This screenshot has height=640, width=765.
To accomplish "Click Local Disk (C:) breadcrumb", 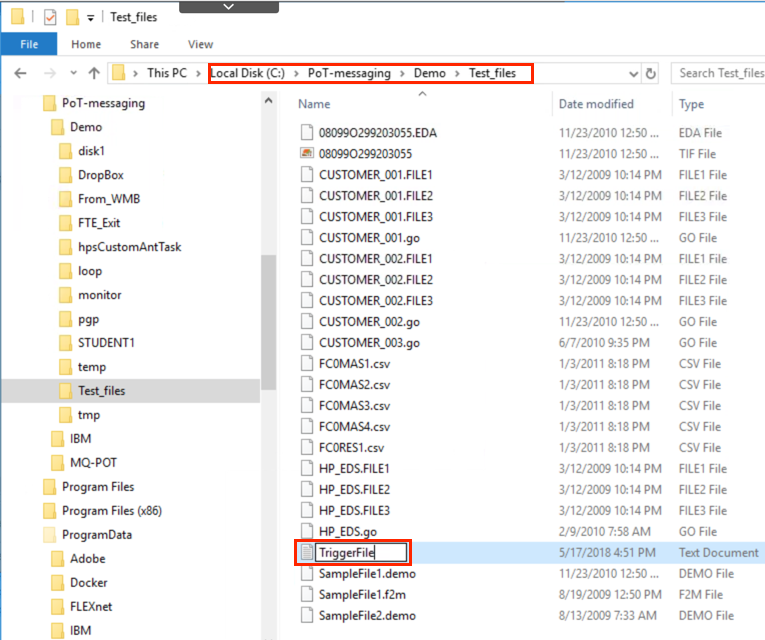I will click(x=247, y=73).
